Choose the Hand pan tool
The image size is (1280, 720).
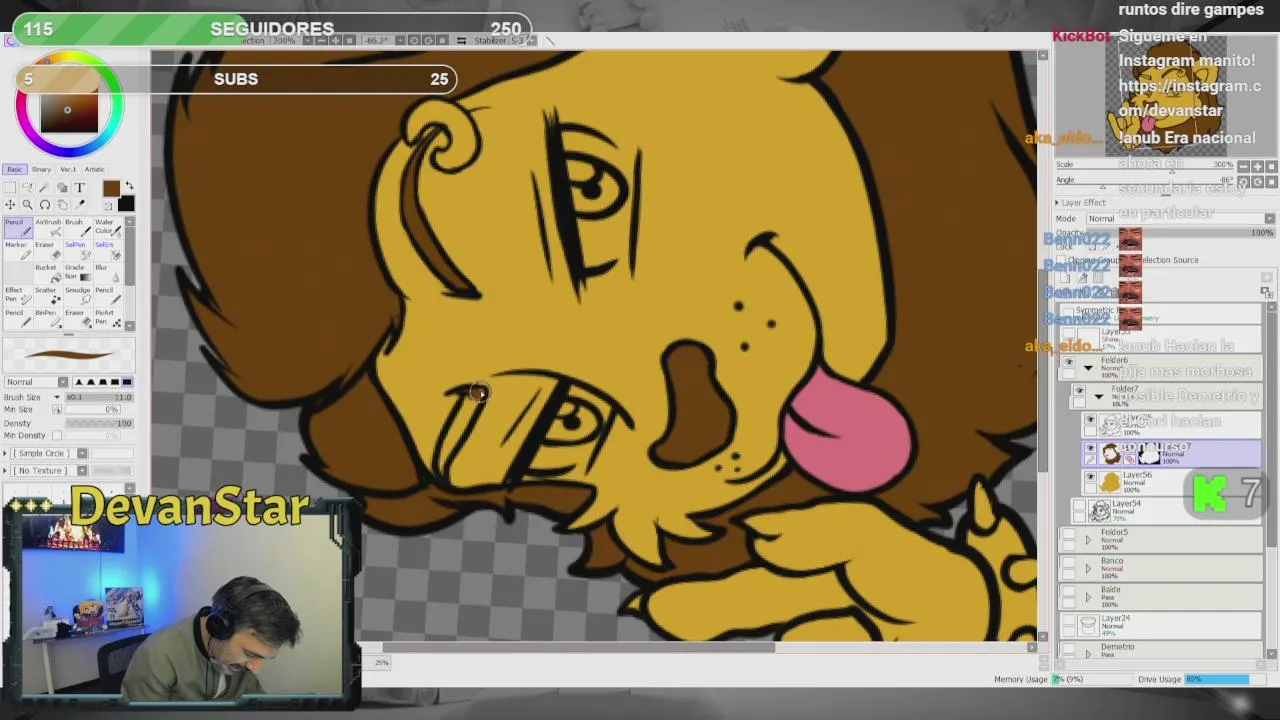pyautogui.click(x=62, y=205)
